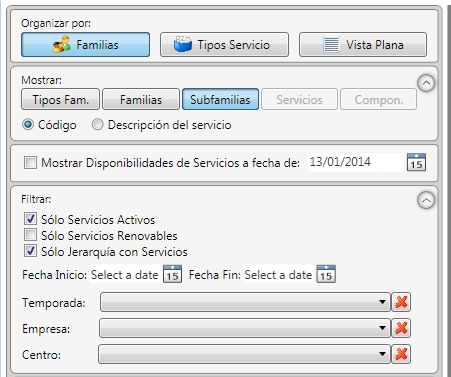The height and width of the screenshot is (377, 451).
Task: Open the Temporada dropdown
Action: [x=245, y=302]
